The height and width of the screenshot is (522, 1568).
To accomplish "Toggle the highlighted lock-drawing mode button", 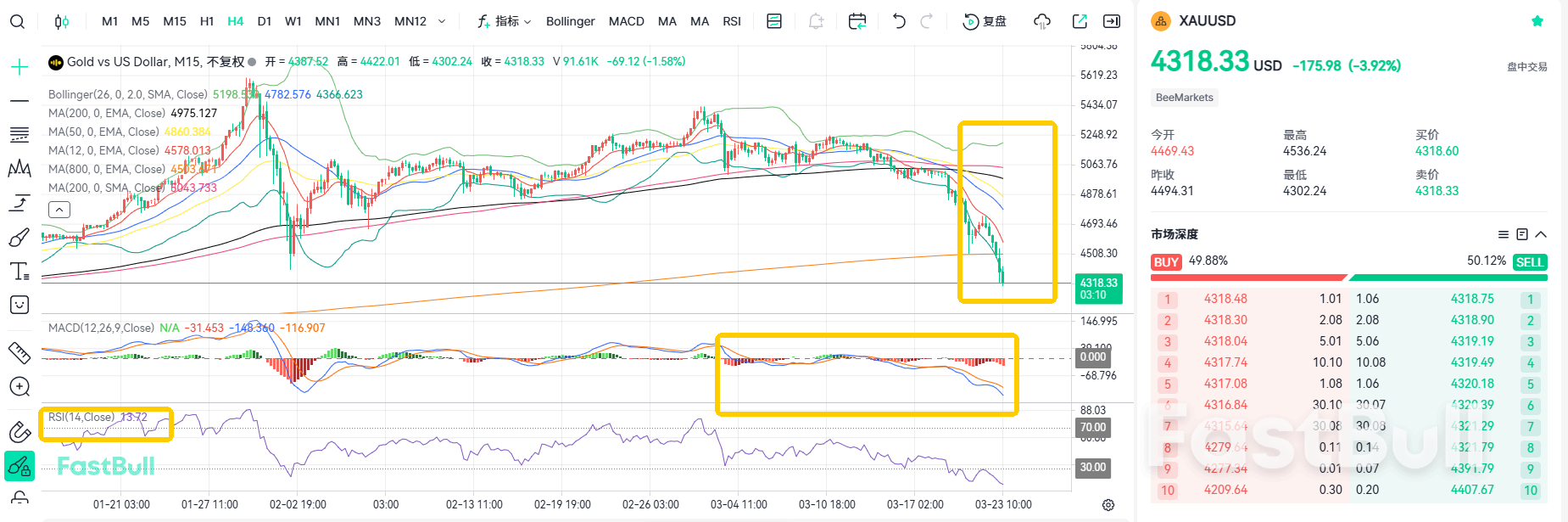I will point(20,466).
